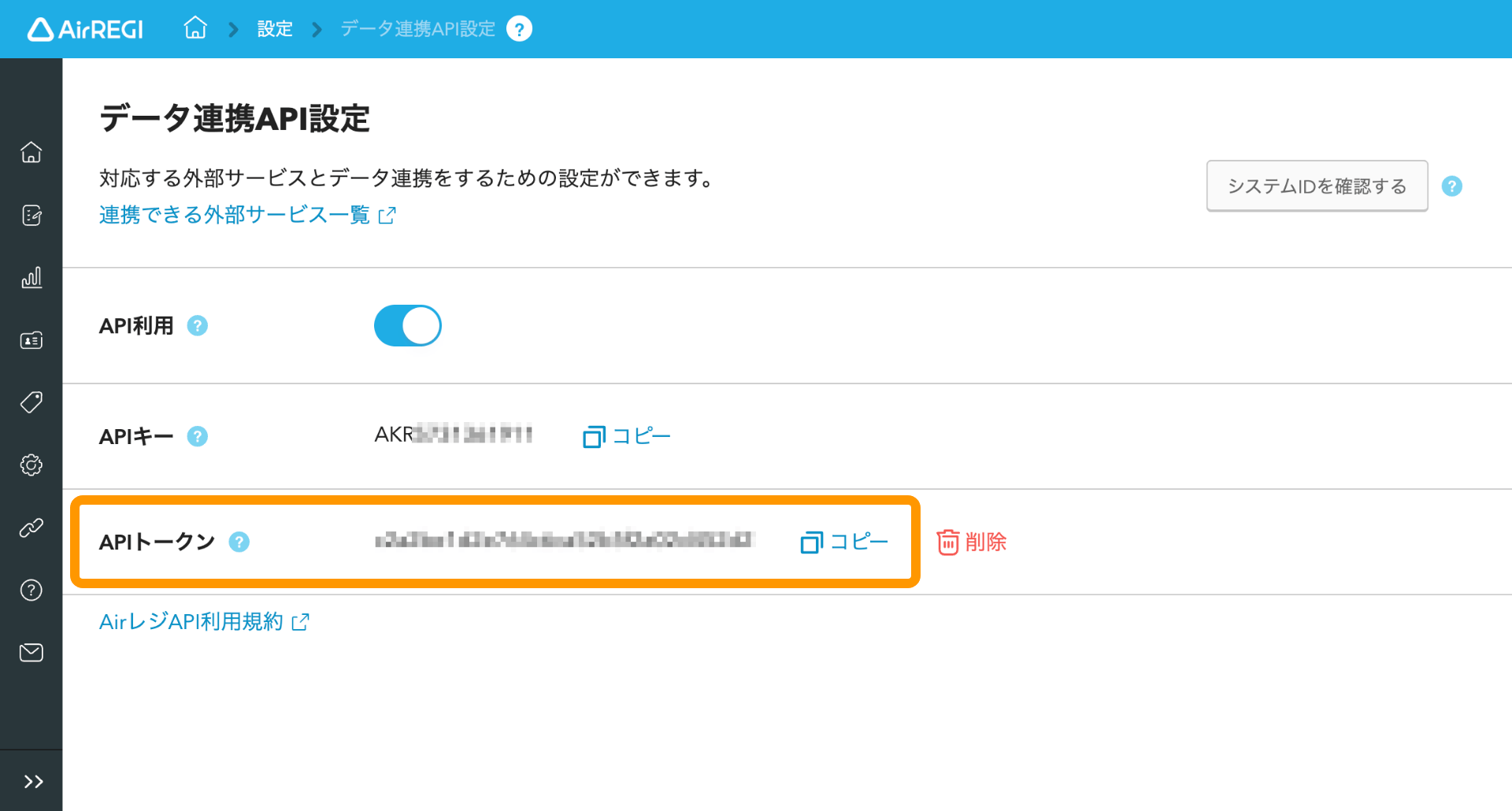Open 設定 breadcrumb link
Viewport: 1512px width, 811px height.
pos(275,29)
